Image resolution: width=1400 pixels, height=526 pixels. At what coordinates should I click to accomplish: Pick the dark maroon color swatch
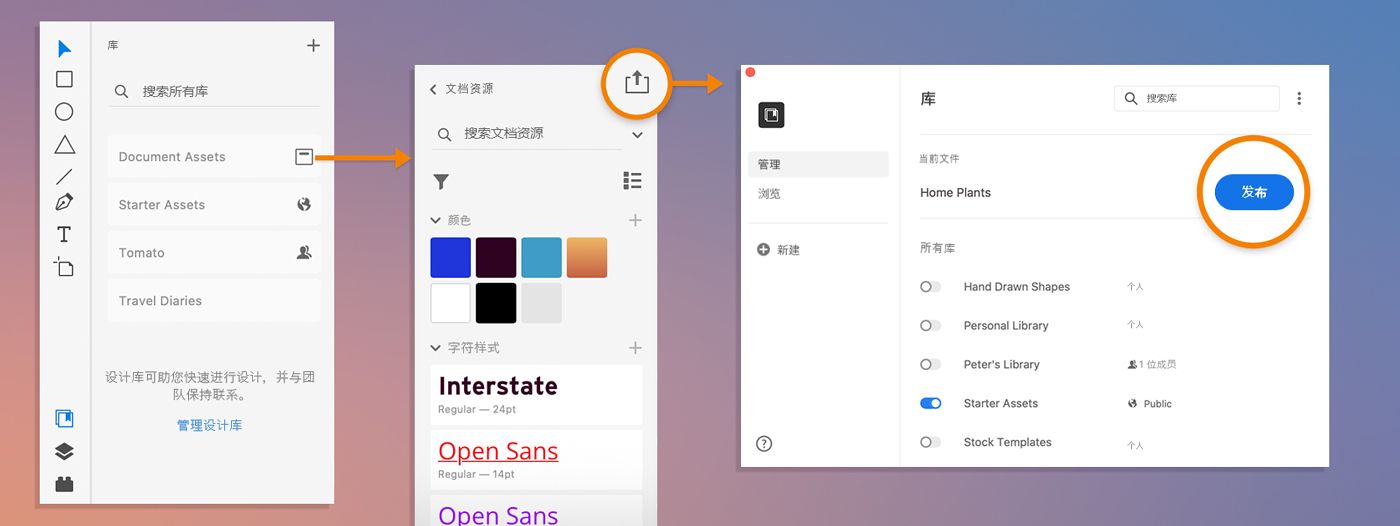(x=496, y=257)
